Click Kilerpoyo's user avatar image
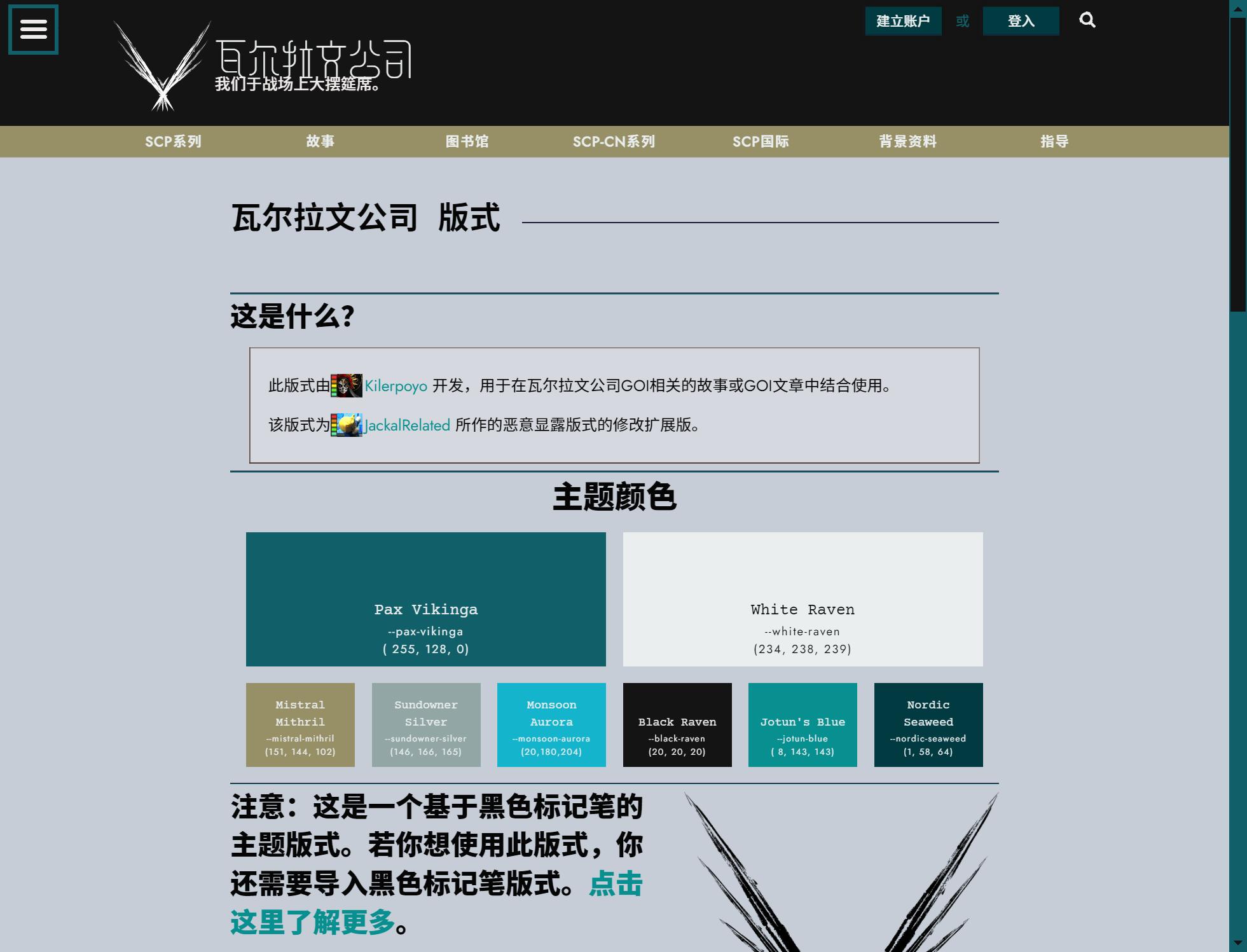The image size is (1247, 952). pyautogui.click(x=347, y=386)
